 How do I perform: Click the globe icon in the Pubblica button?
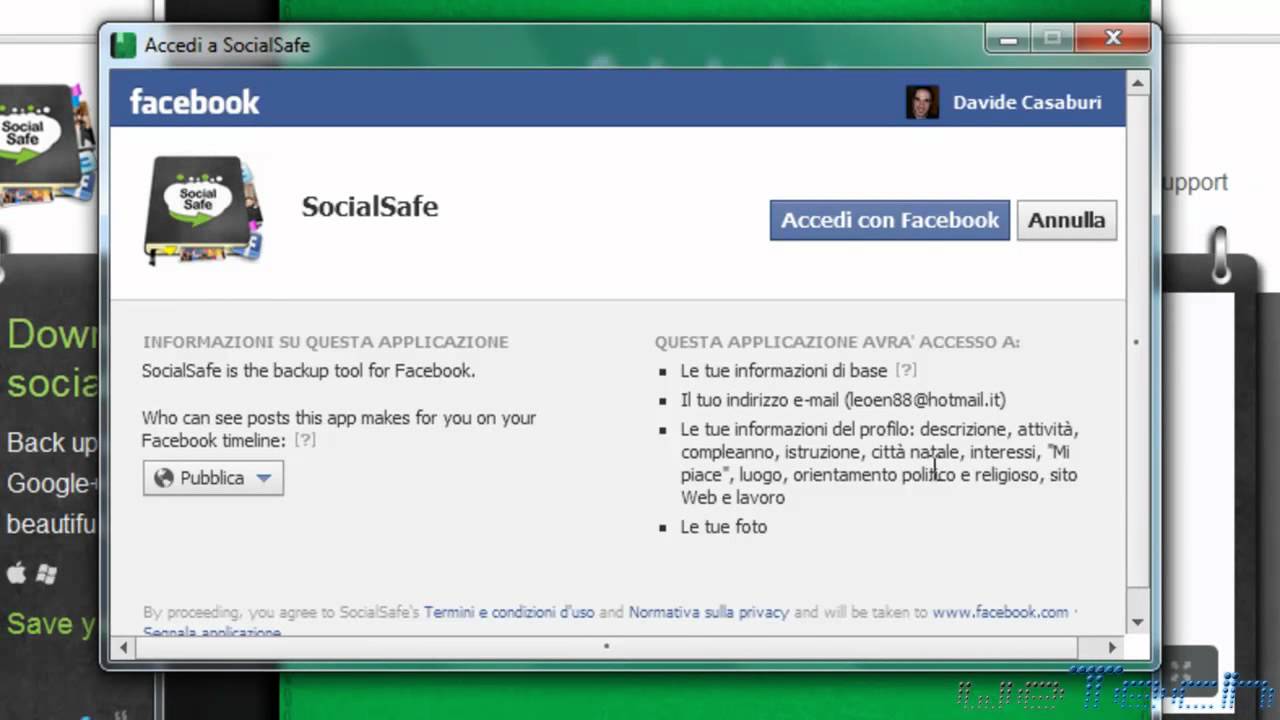[164, 478]
